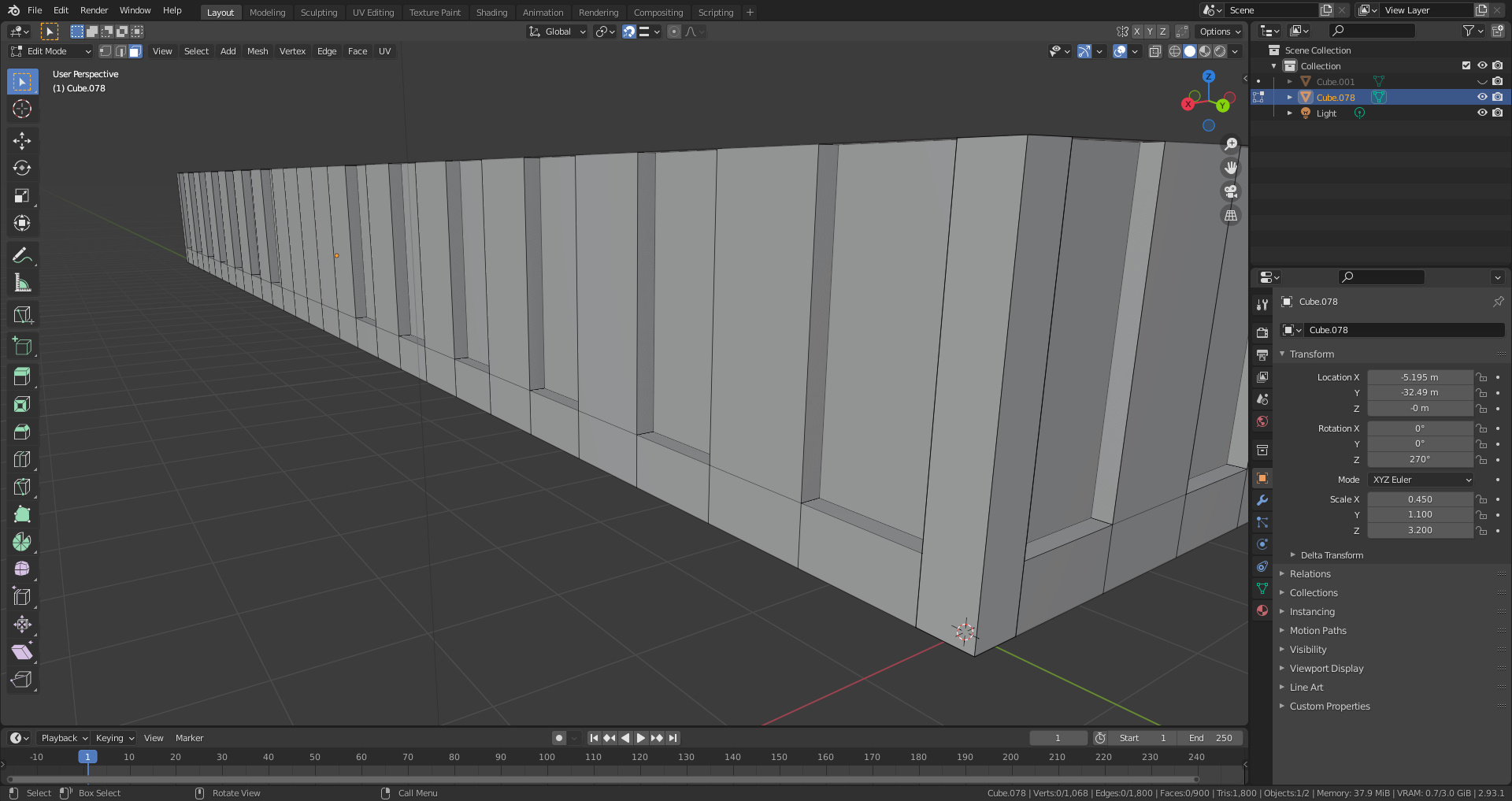
Task: Open the Options button in header
Action: pyautogui.click(x=1219, y=32)
